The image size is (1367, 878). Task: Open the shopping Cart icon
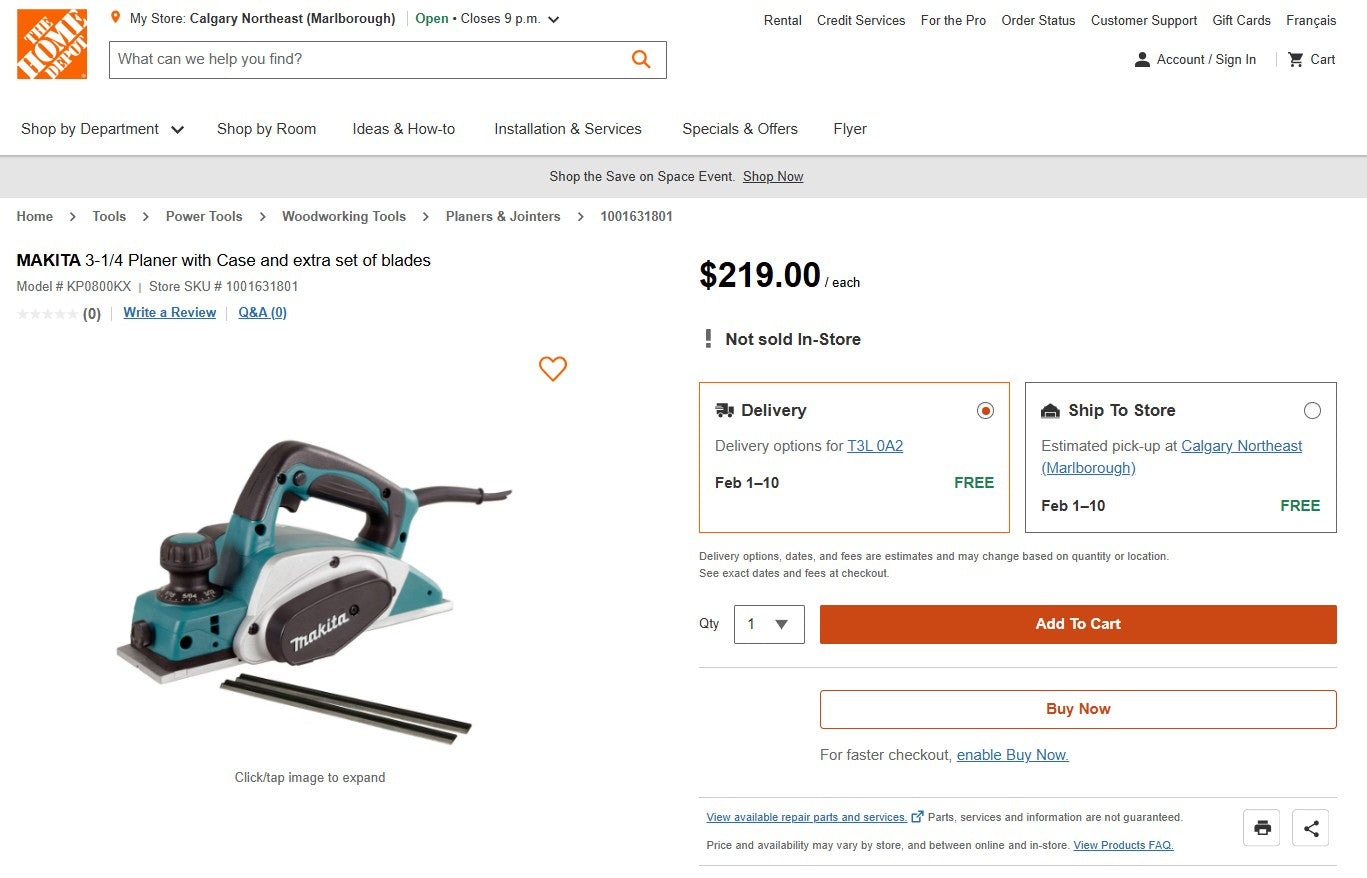(1295, 59)
